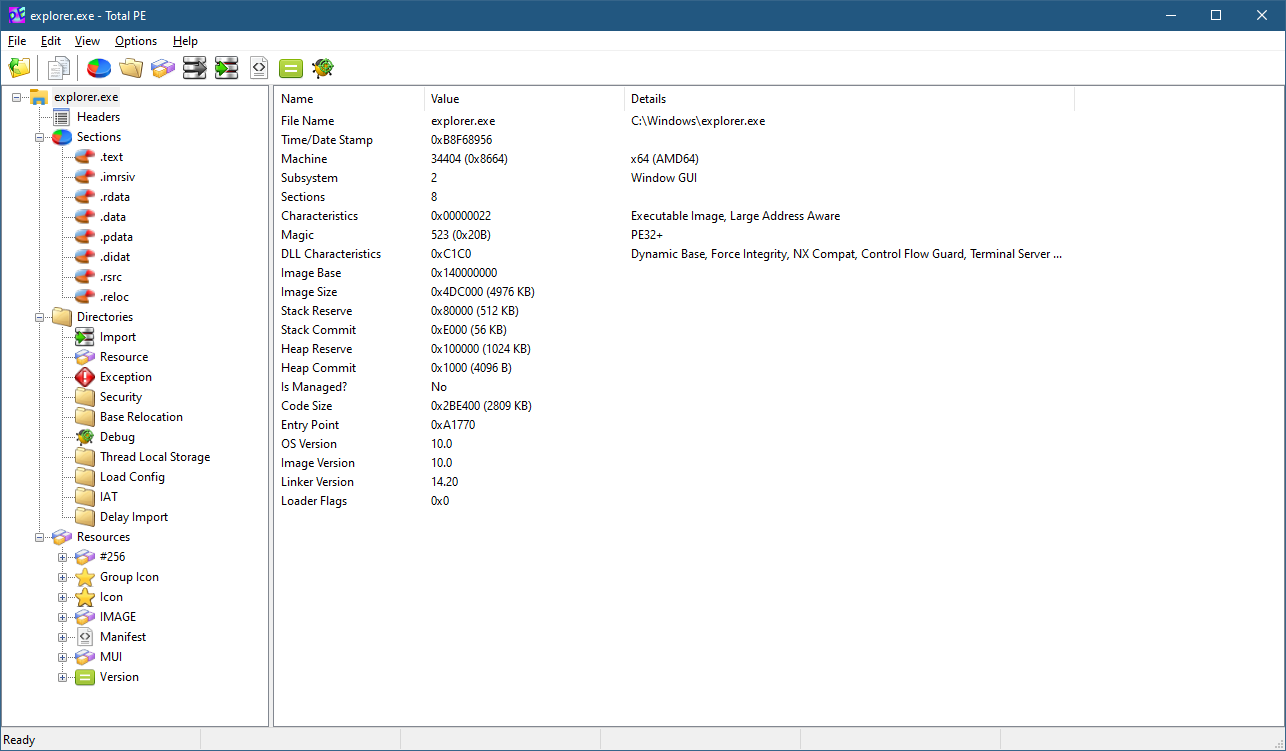Open the Directories view via toolbar folder icon

[130, 68]
